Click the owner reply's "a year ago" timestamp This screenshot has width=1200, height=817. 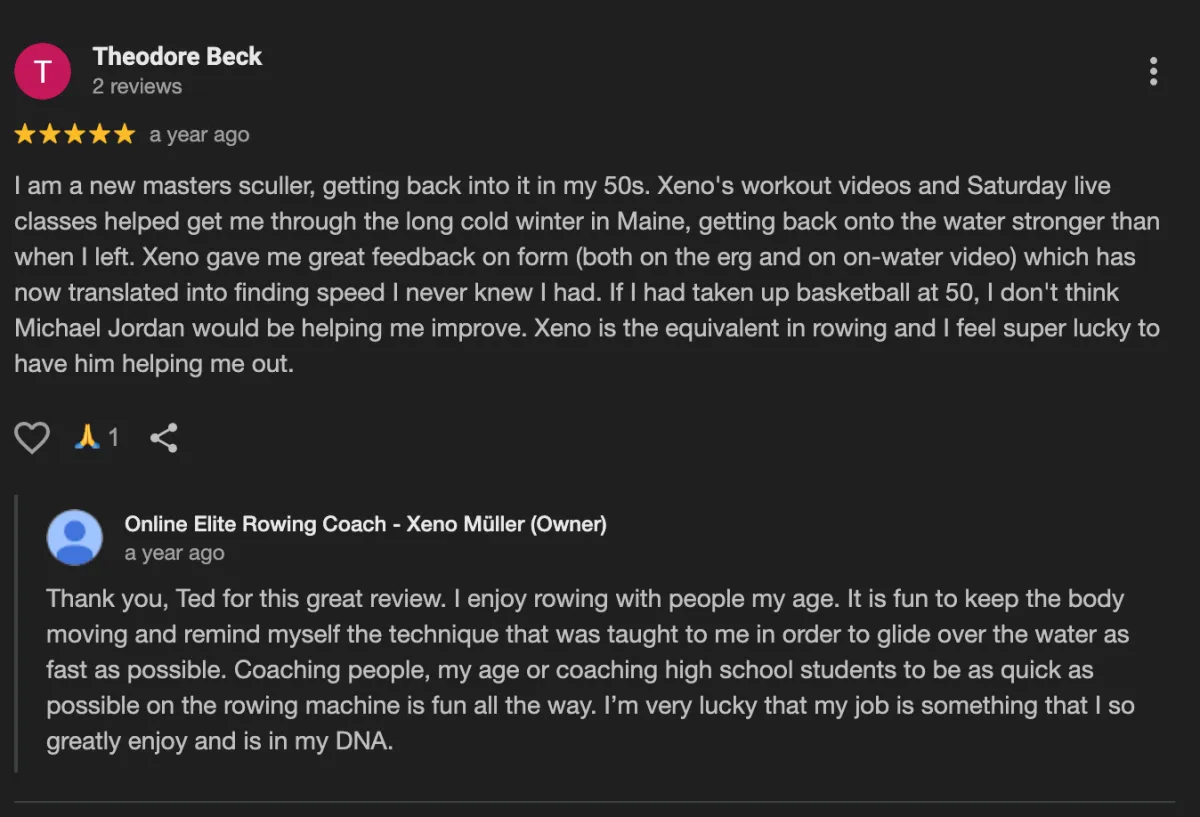[174, 553]
